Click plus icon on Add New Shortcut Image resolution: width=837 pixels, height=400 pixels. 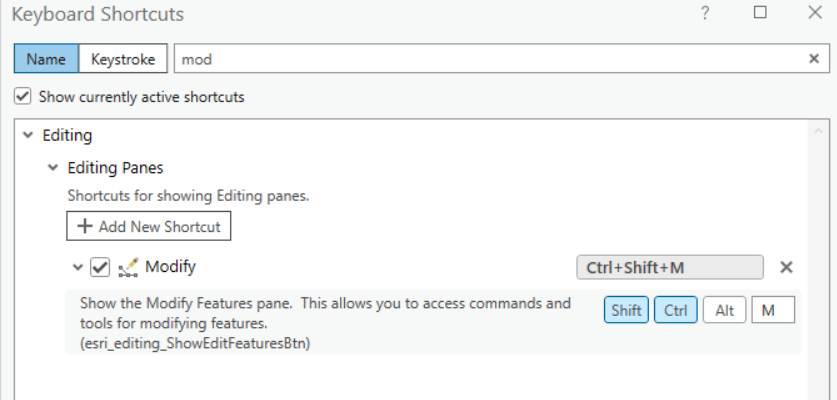coord(85,226)
